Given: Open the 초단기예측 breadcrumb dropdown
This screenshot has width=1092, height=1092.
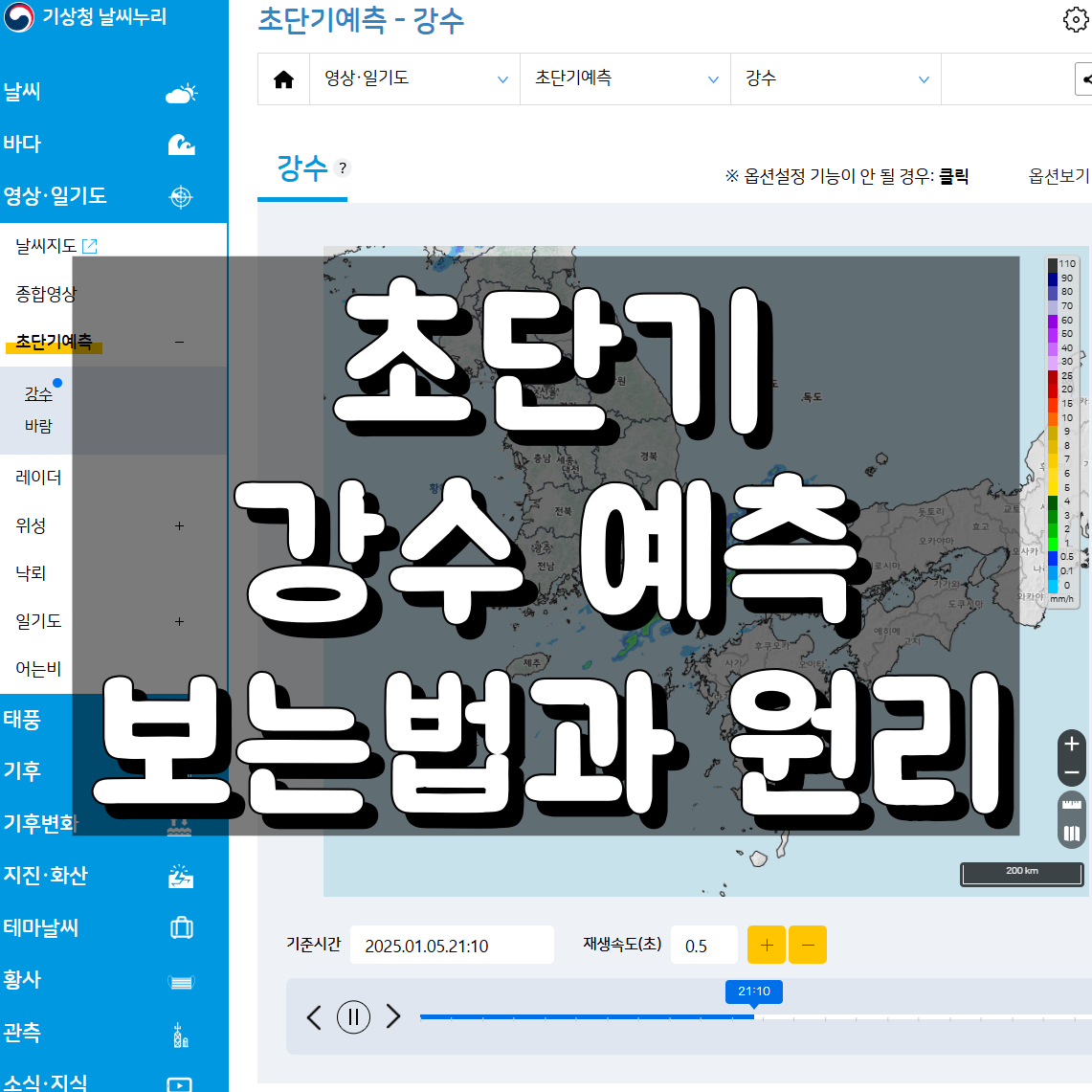Looking at the screenshot, I should [625, 78].
